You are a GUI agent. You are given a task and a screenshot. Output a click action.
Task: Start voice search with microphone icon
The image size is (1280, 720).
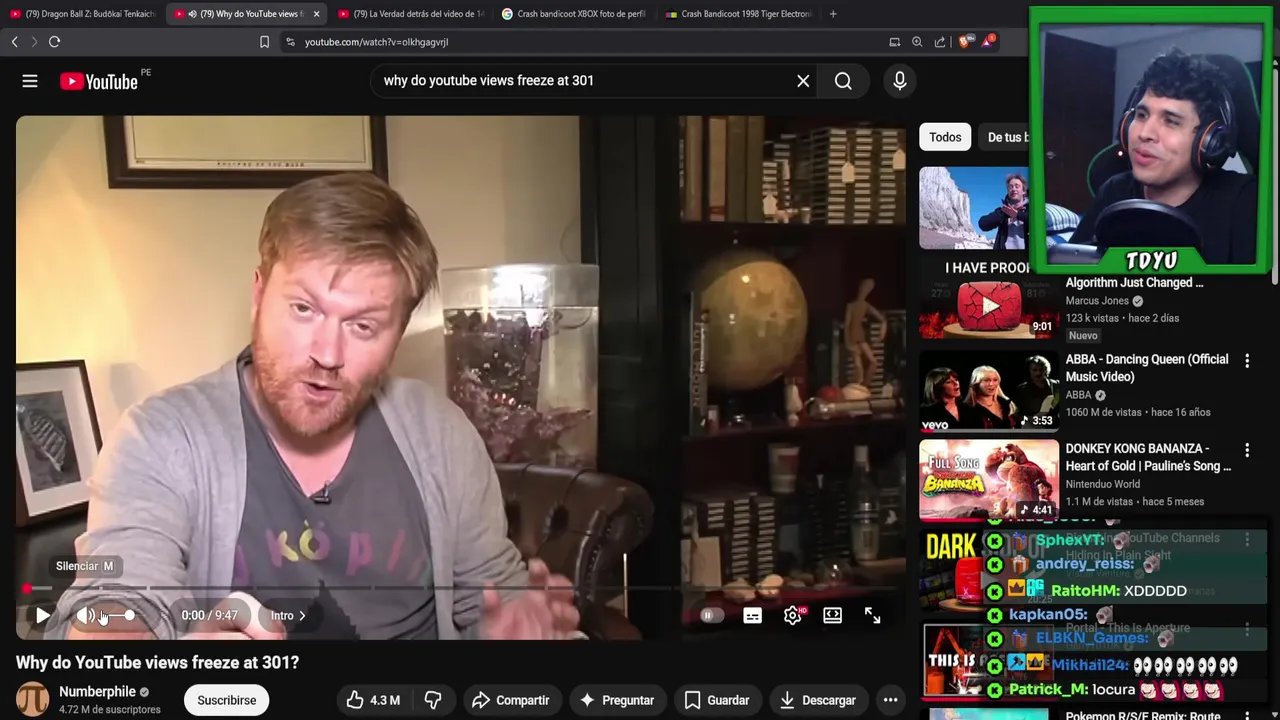pyautogui.click(x=900, y=81)
